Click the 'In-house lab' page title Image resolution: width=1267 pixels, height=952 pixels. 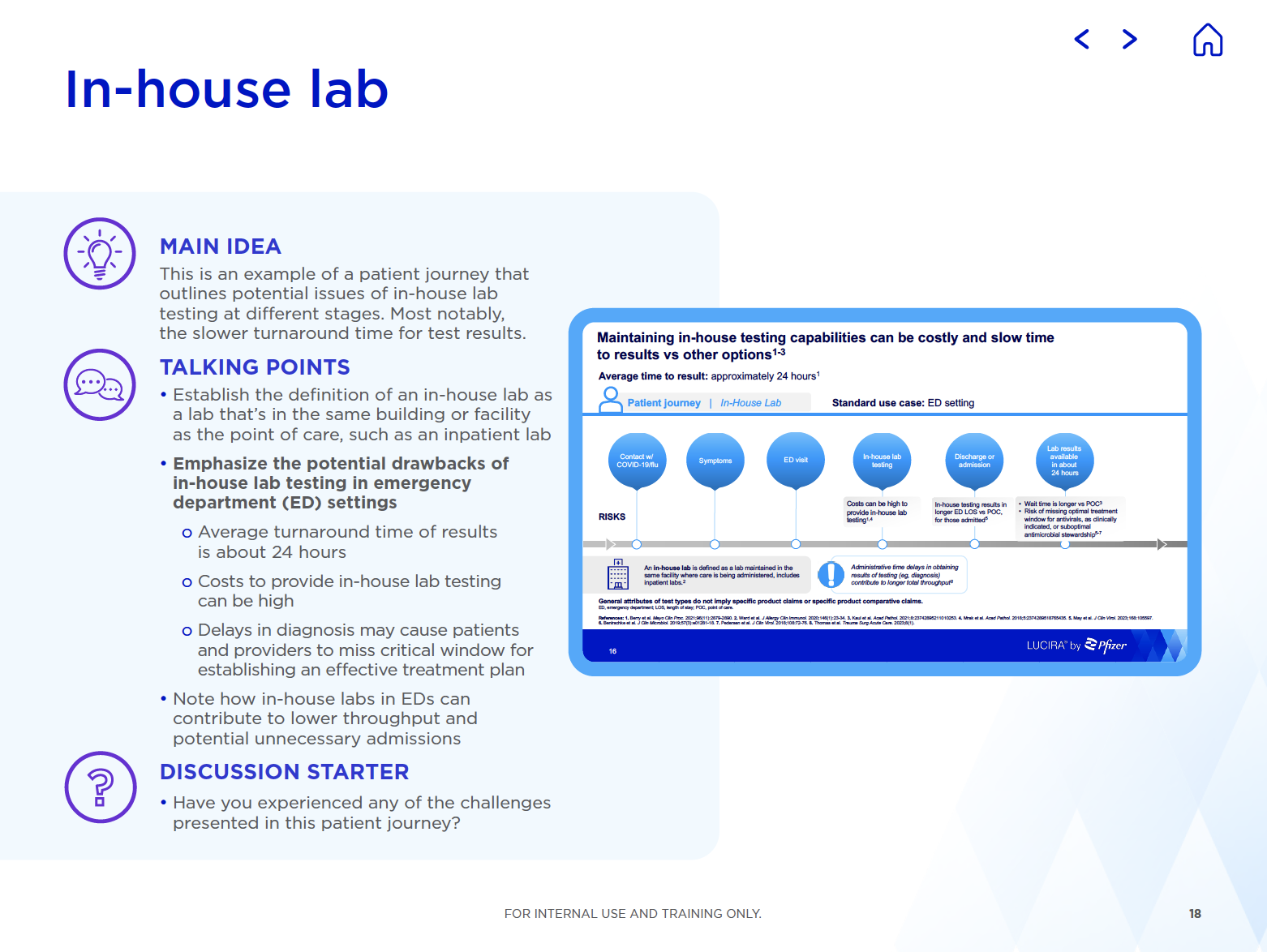click(x=227, y=88)
